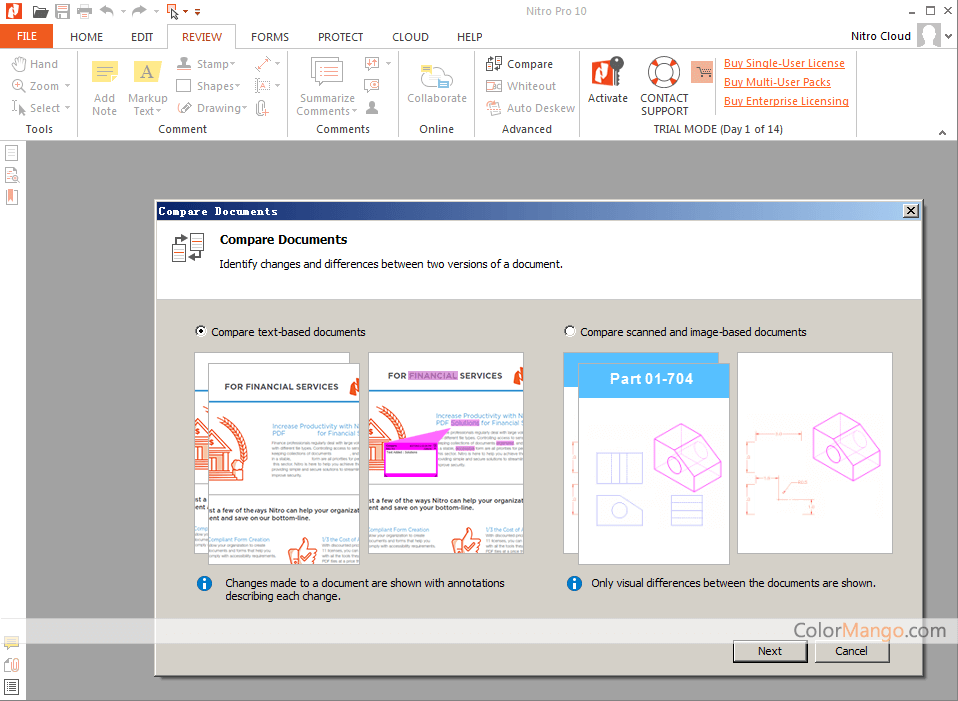
Task: Click the Auto Deskew tool
Action: point(530,108)
